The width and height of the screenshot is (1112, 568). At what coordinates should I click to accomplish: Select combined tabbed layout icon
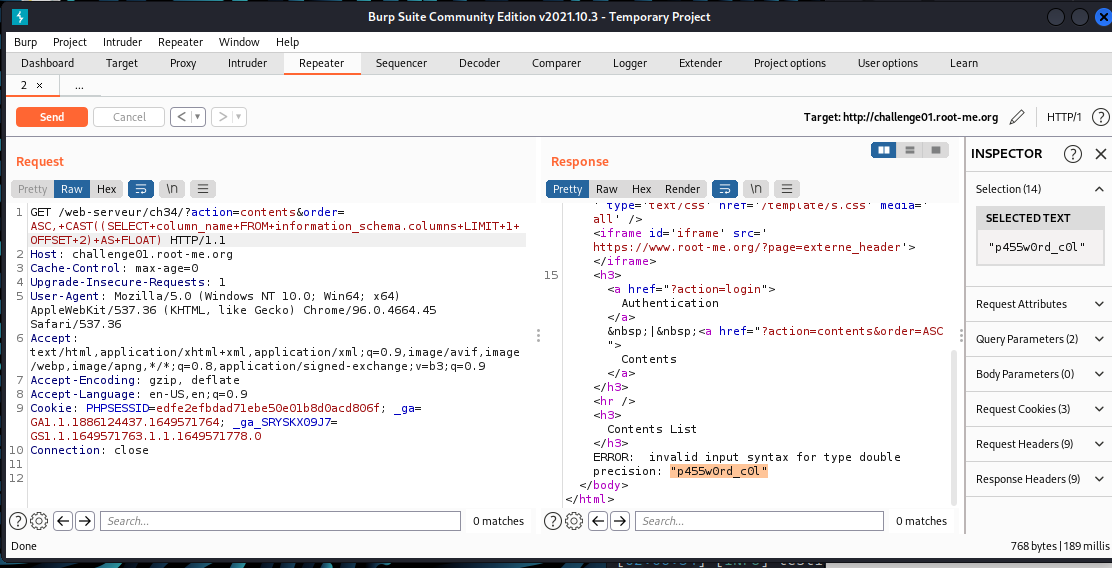pos(936,150)
